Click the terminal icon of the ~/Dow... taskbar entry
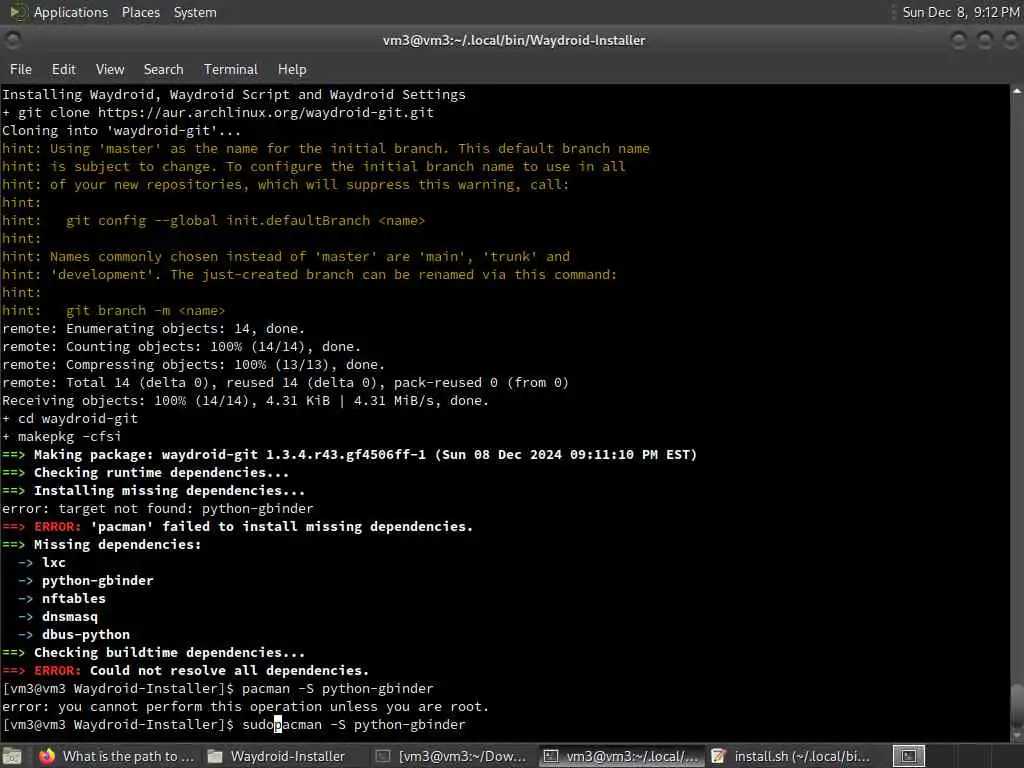Viewport: 1024px width, 768px height. tap(383, 756)
